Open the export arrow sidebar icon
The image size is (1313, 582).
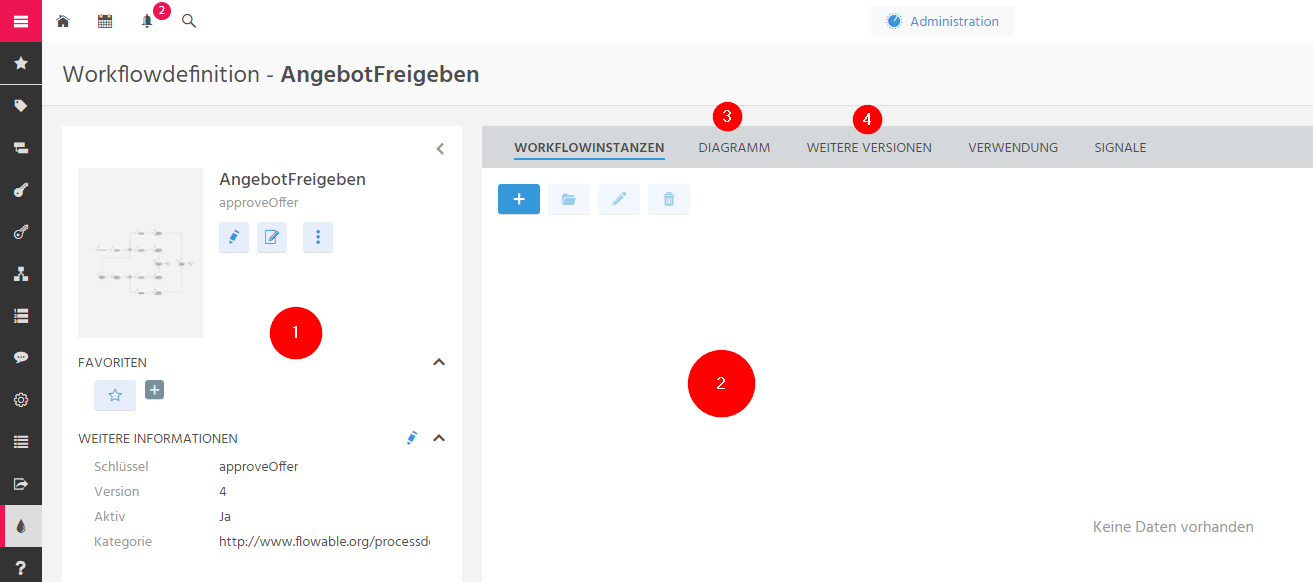[x=20, y=483]
